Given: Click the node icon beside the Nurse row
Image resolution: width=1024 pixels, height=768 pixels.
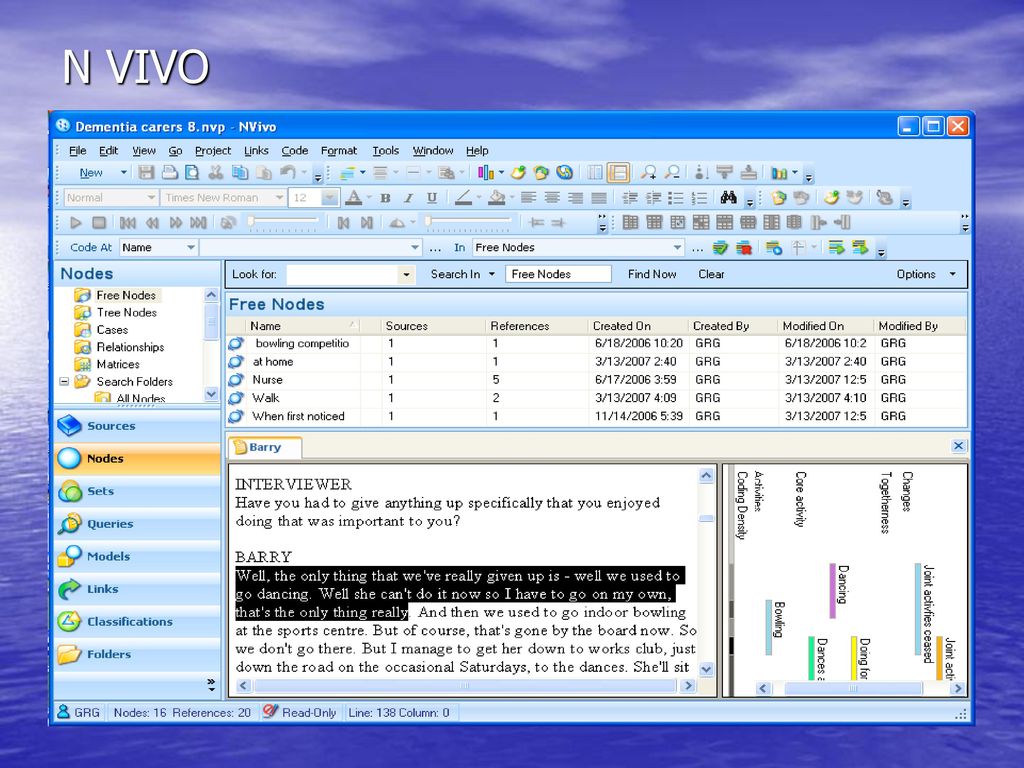Looking at the screenshot, I should click(236, 380).
